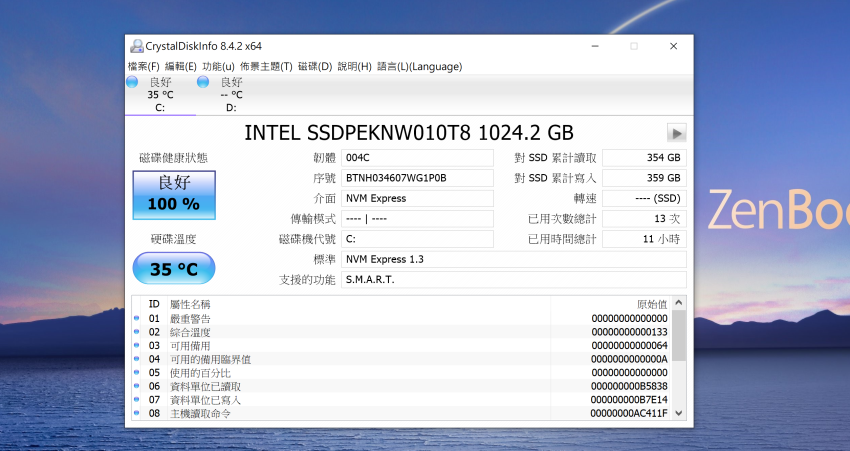This screenshot has height=451, width=850.
Task: Open the 說明(H) menu
Action: coord(355,67)
